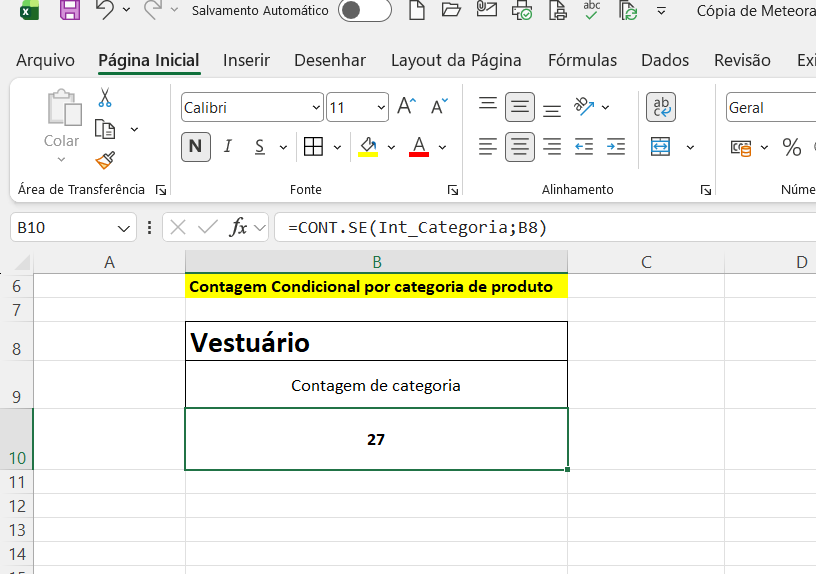Decrease indent icon
Image resolution: width=816 pixels, height=574 pixels.
(x=584, y=147)
